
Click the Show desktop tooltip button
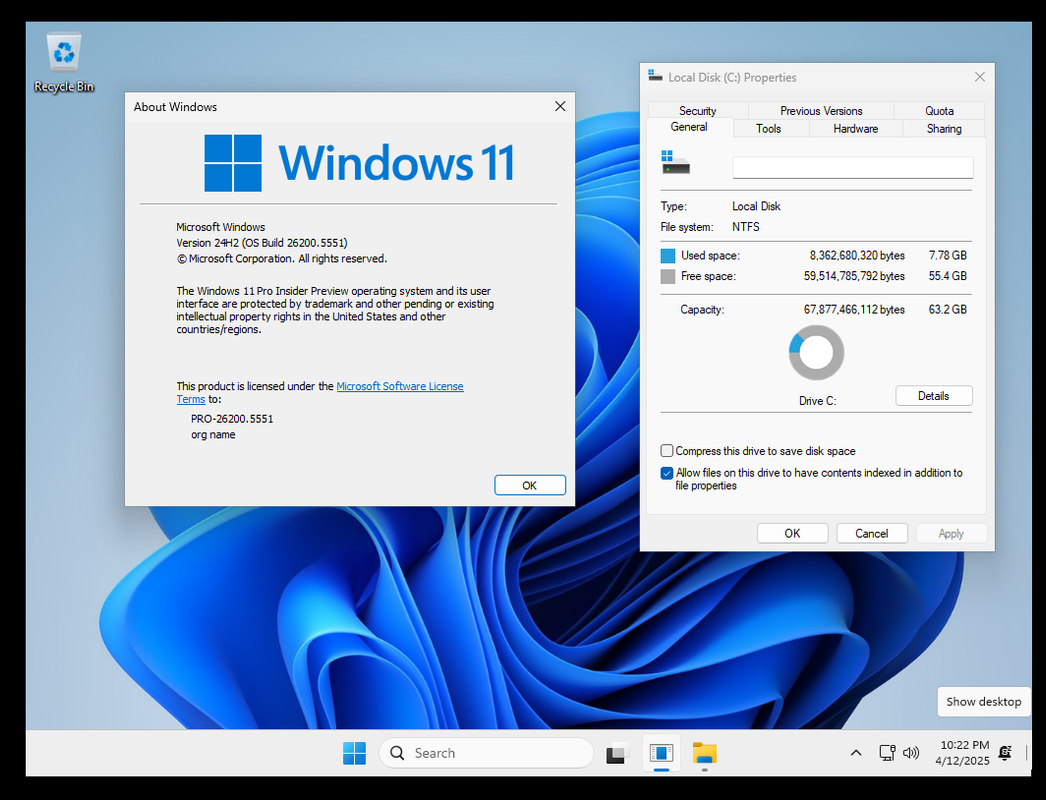(x=983, y=701)
